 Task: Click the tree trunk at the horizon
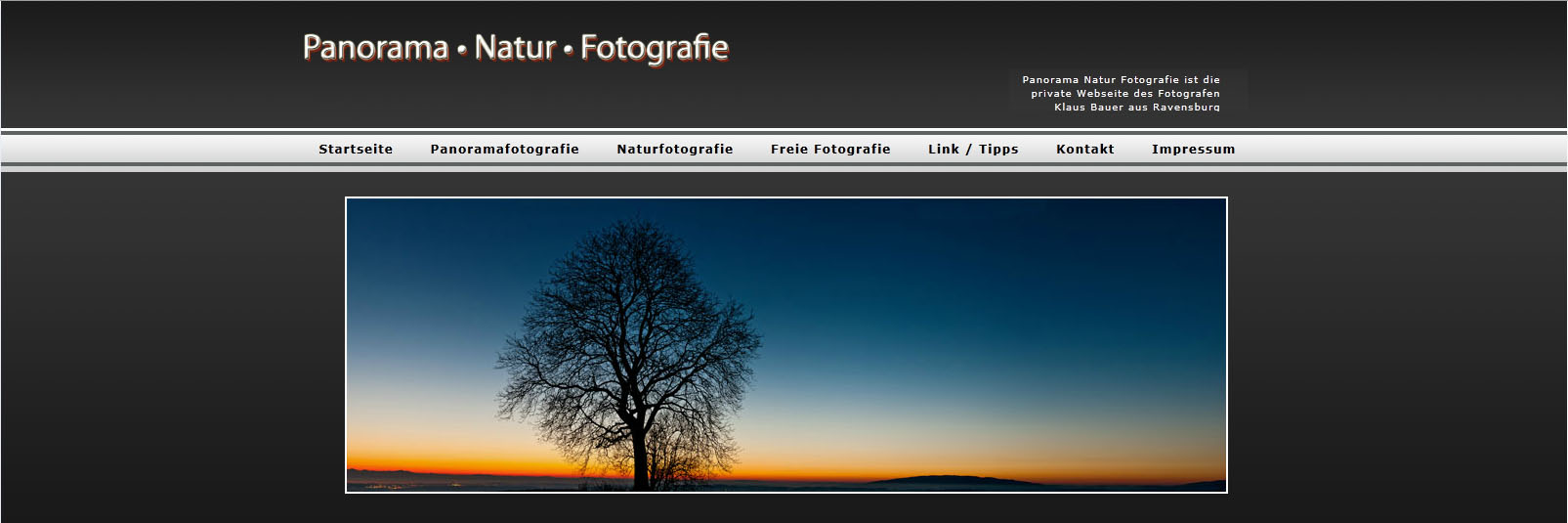(x=641, y=464)
